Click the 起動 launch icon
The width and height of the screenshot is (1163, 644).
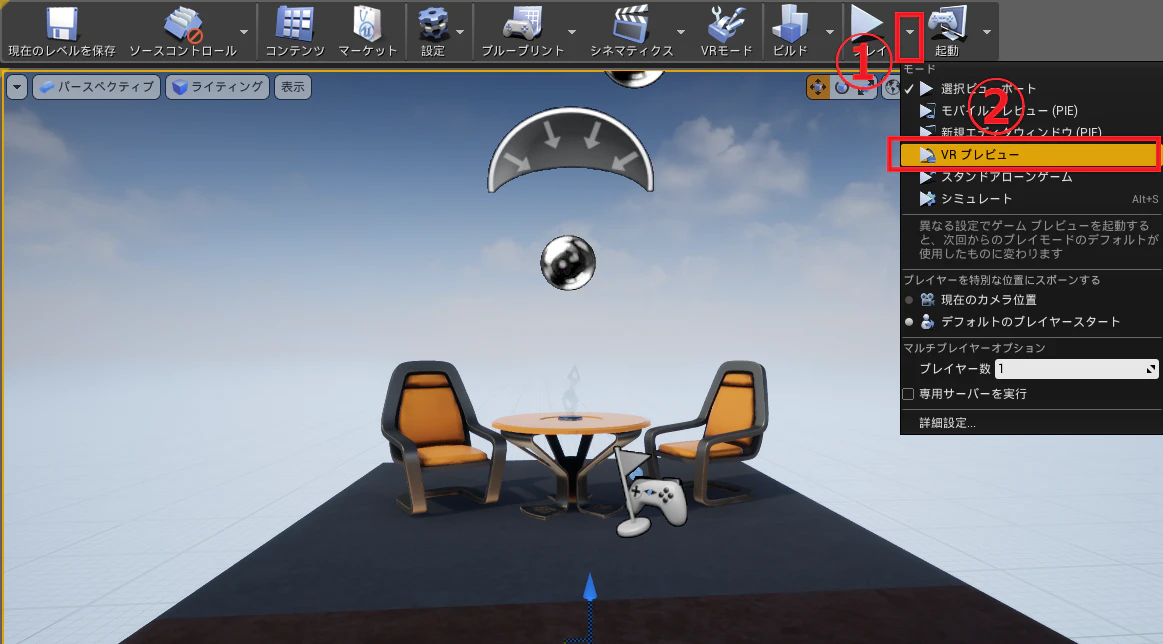947,24
